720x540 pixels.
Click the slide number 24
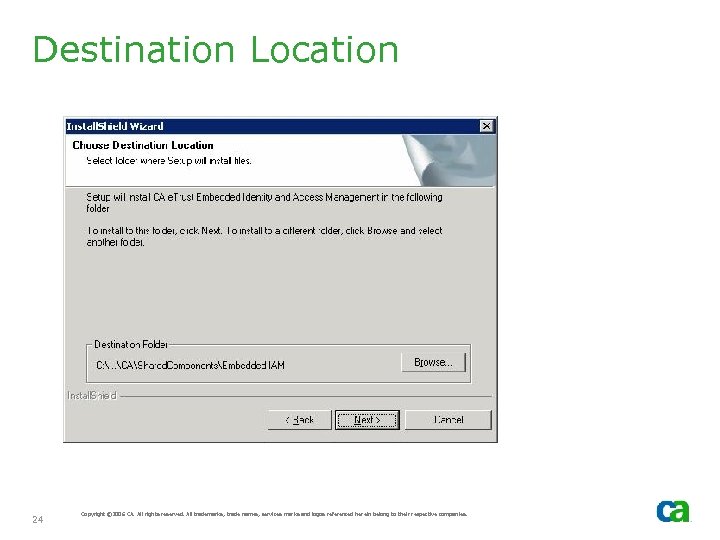[38, 519]
